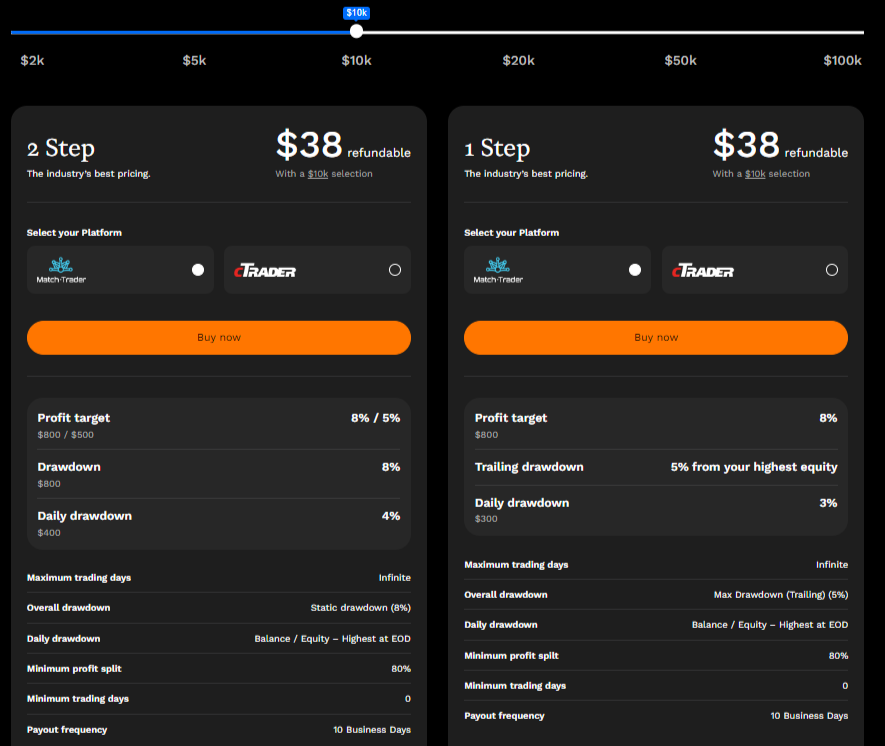The width and height of the screenshot is (885, 746).
Task: Select cTrader radio in 1 Step card
Action: (831, 270)
